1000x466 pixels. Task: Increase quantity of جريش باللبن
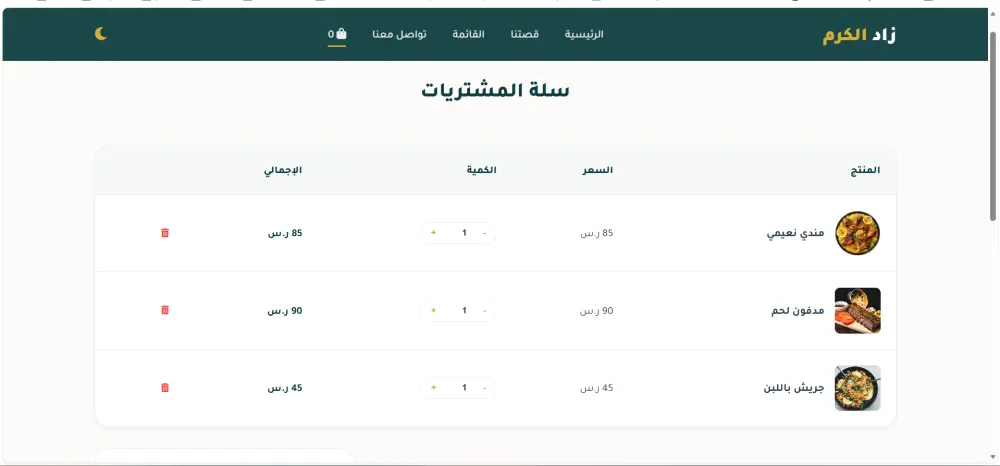point(434,388)
